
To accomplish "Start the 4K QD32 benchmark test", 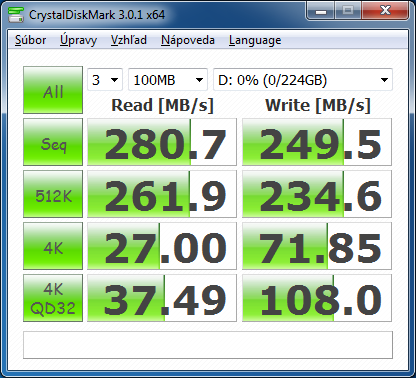I will pos(53,298).
